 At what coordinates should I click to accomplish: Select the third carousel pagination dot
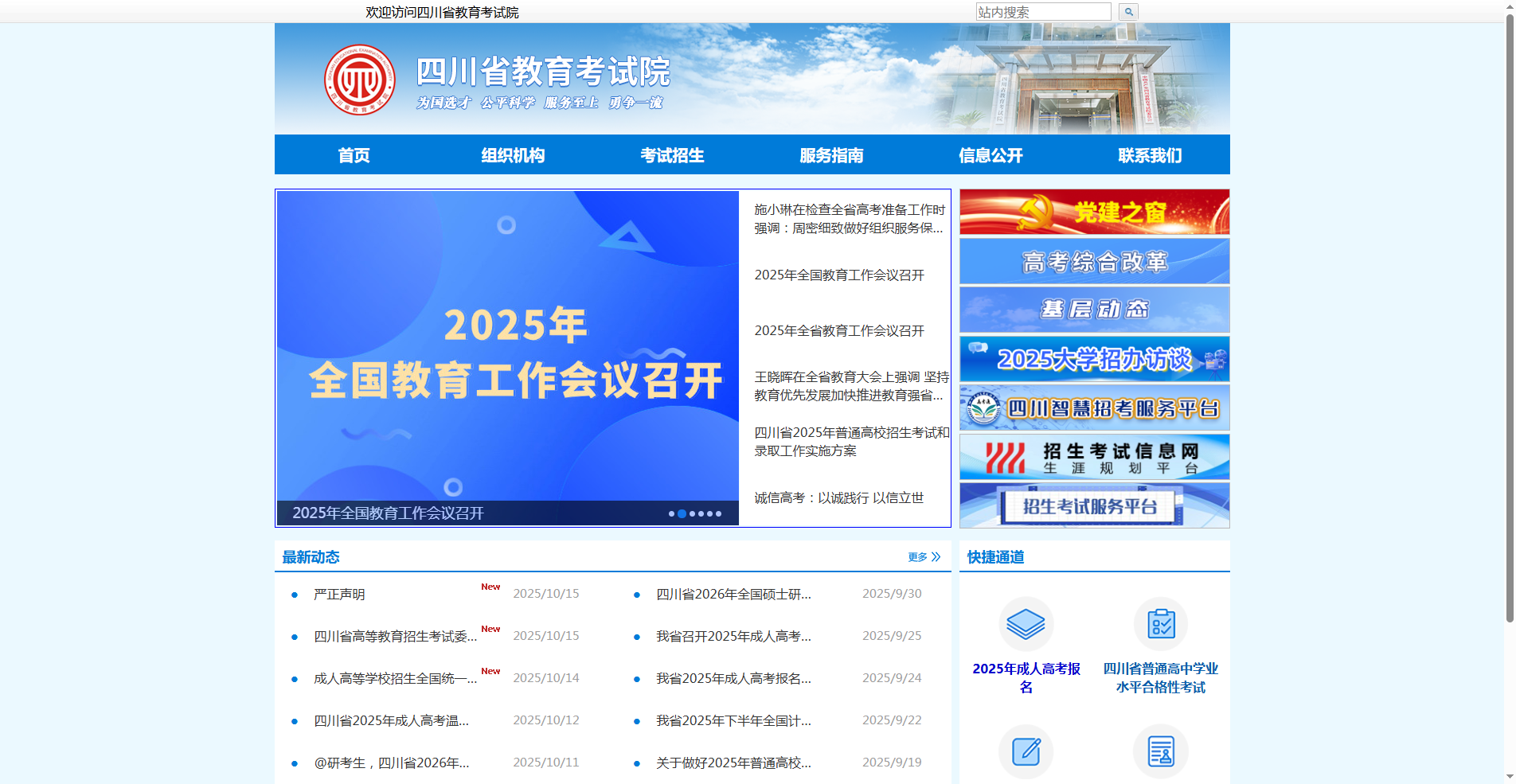[691, 513]
